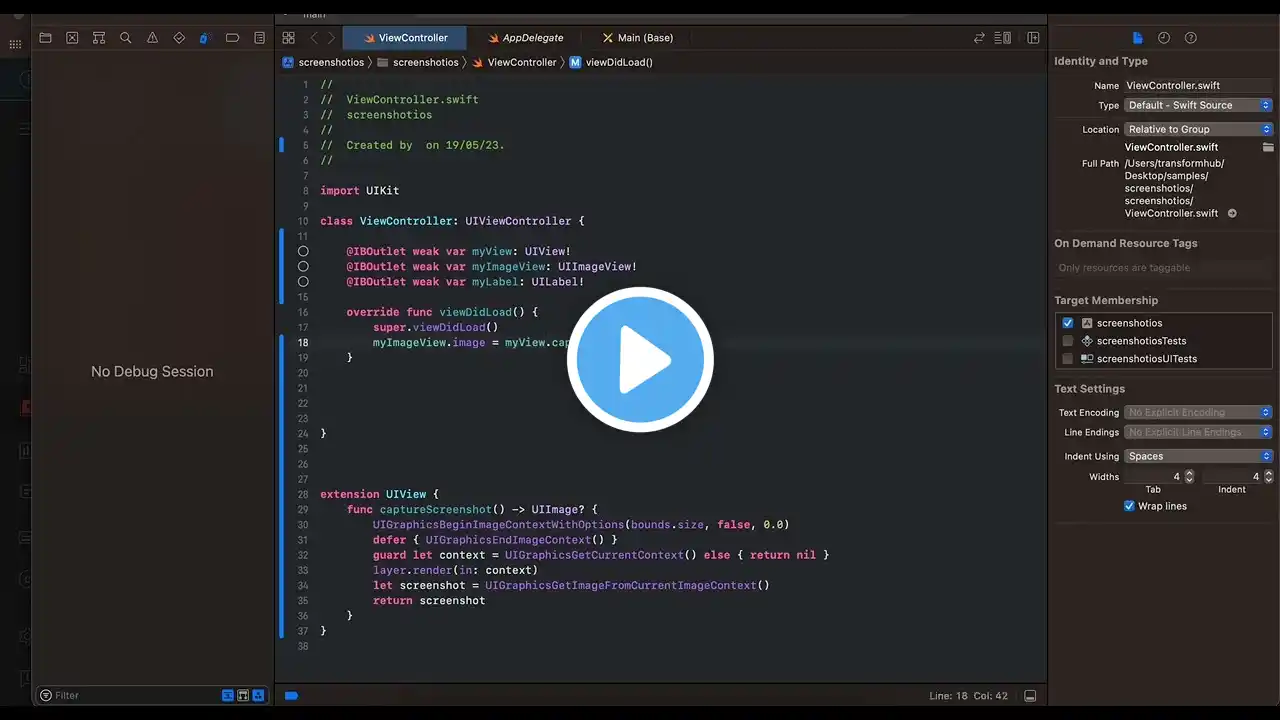Click the myLabel outlet connection circle
The height and width of the screenshot is (720, 1280).
pos(303,282)
